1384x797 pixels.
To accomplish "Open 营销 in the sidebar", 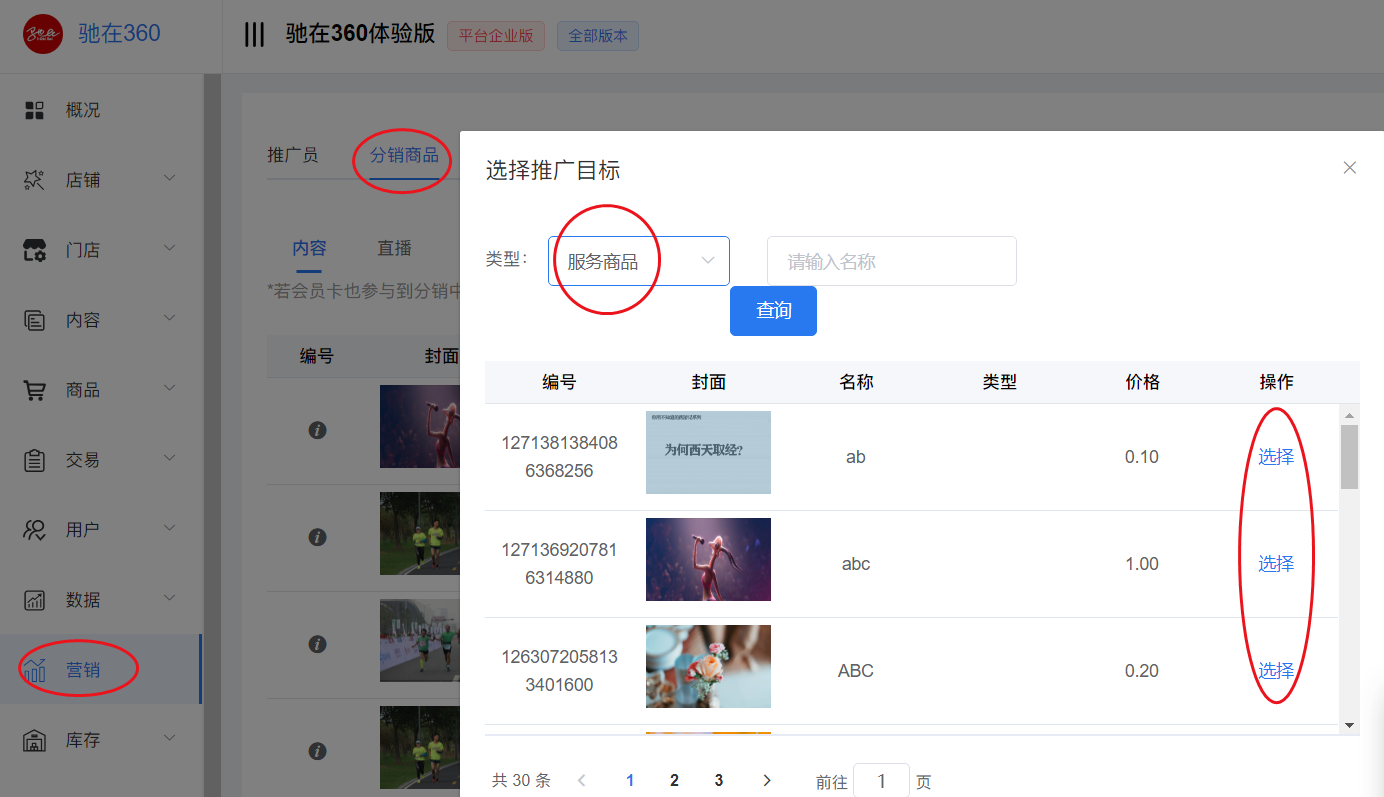I will coord(83,670).
